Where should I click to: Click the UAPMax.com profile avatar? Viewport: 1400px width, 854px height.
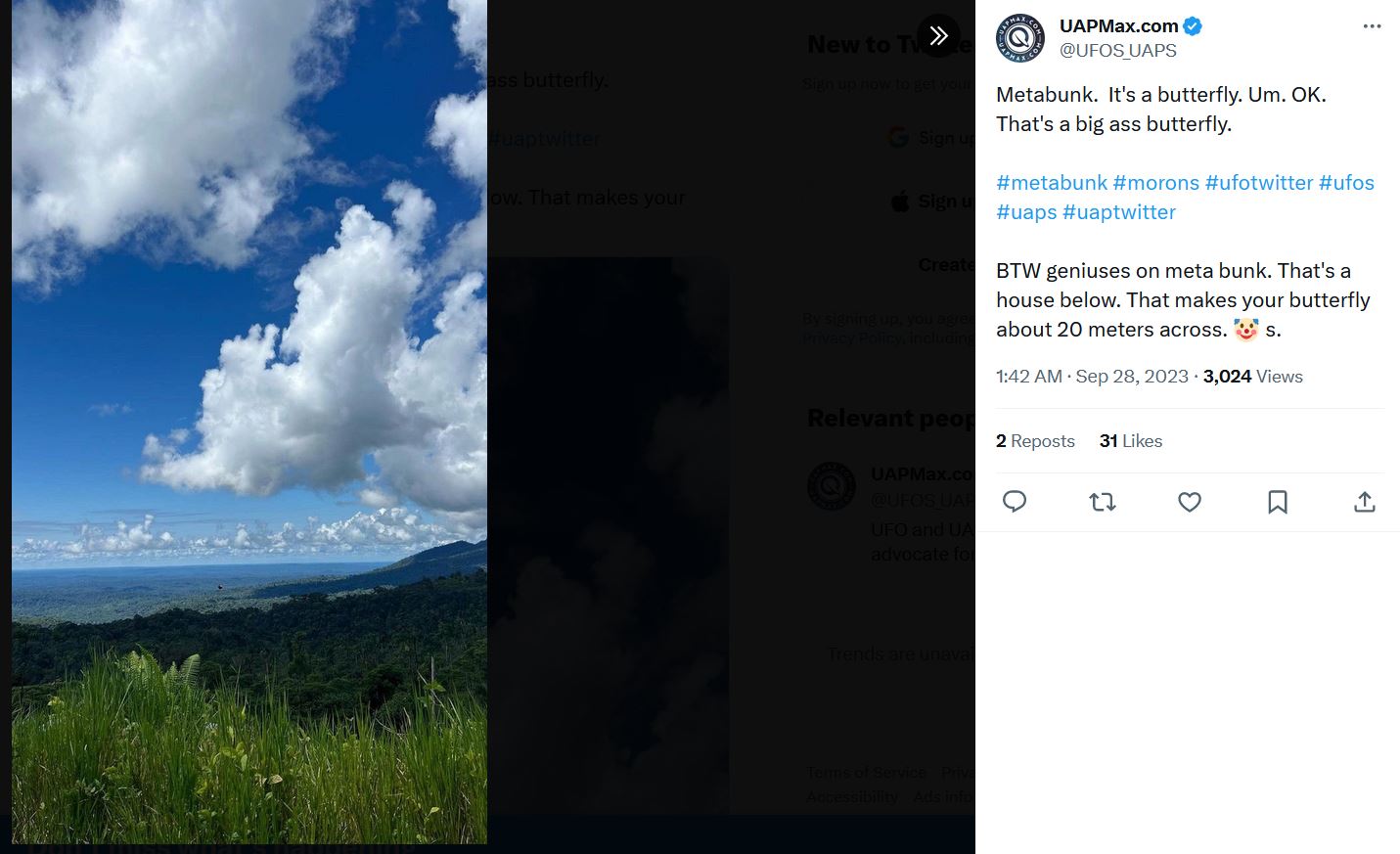(x=1020, y=38)
